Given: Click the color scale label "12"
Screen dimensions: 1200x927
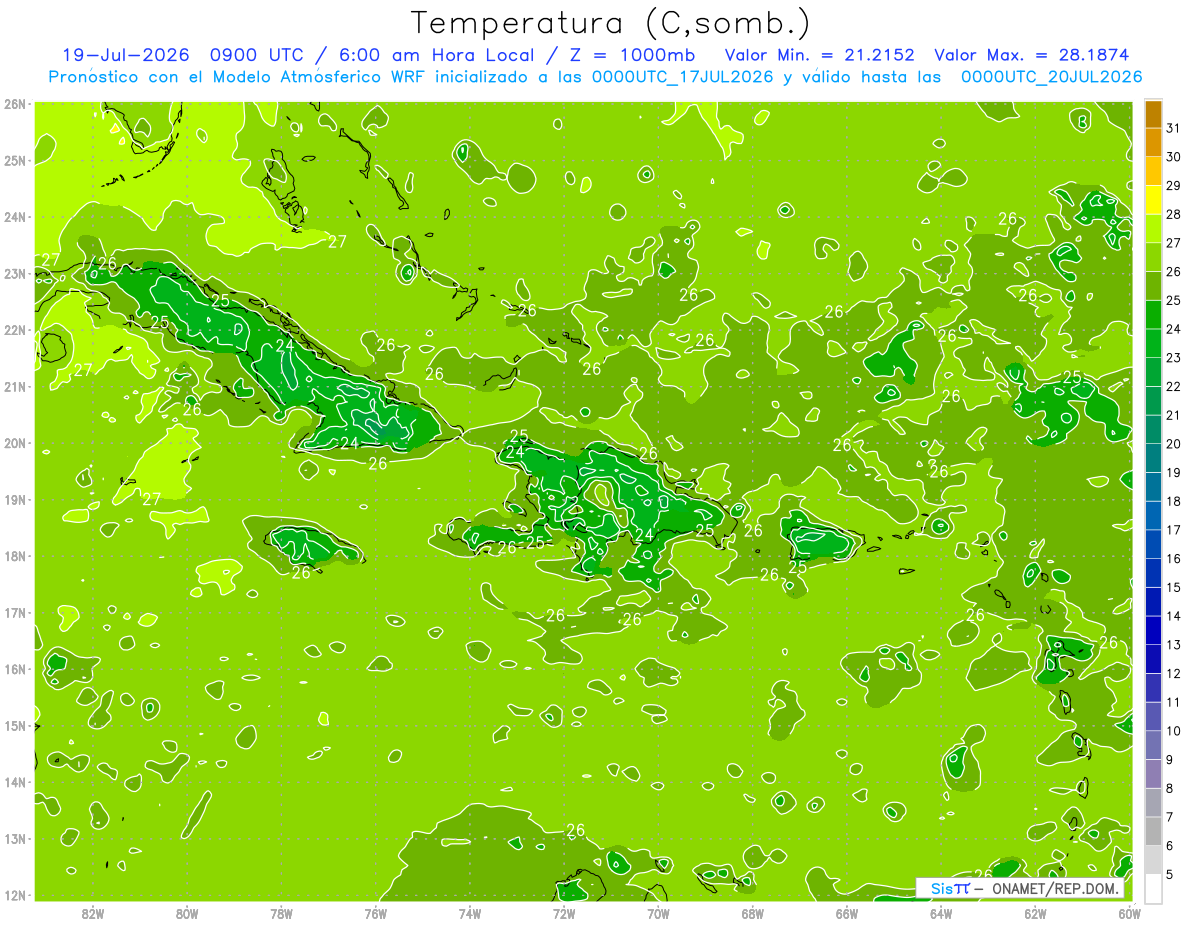Looking at the screenshot, I should pos(1174,674).
